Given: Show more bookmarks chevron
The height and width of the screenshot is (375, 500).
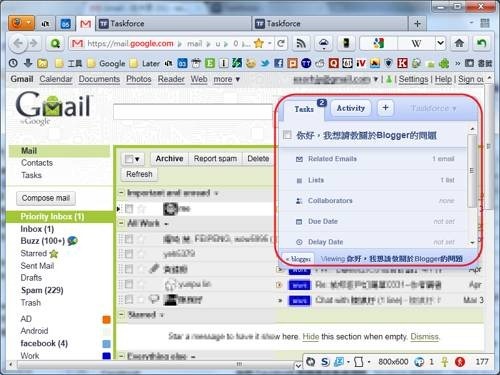Looking at the screenshot, I should [458, 63].
